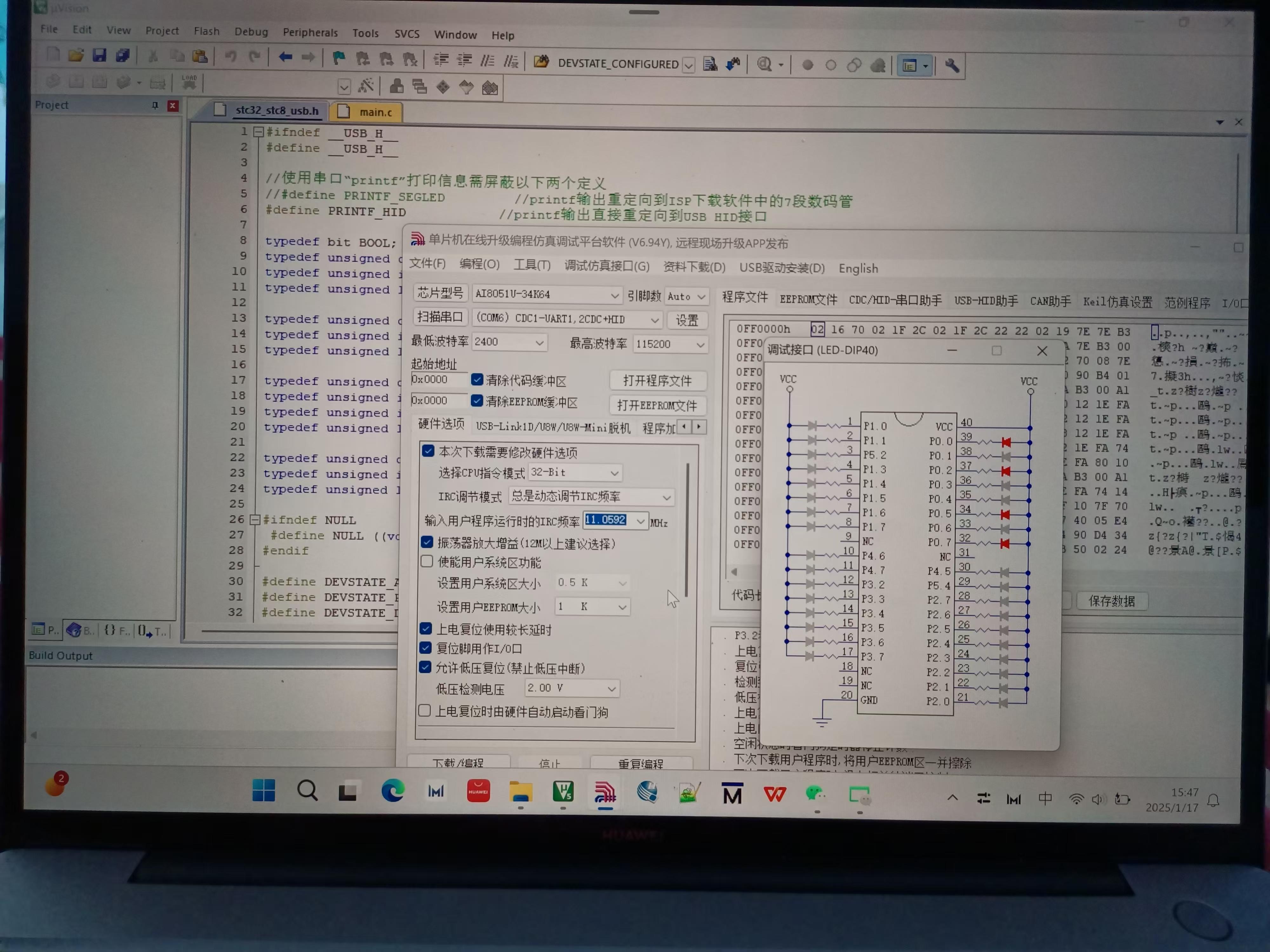1270x952 pixels.
Task: Open Keil Configuration wrench icon
Action: (952, 66)
